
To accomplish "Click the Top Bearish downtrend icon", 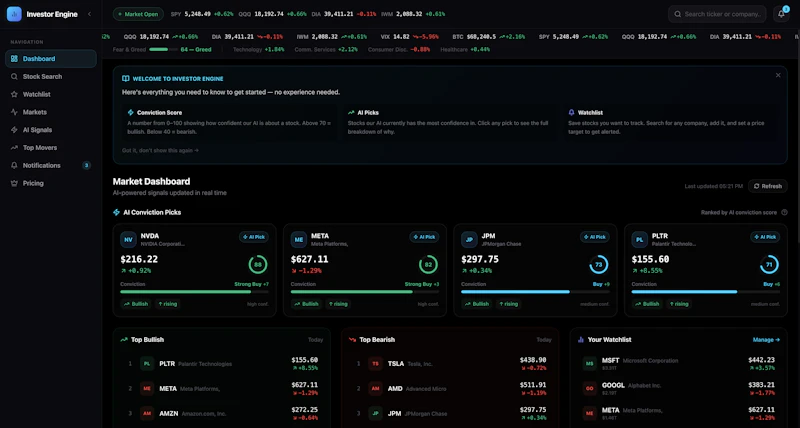I will (353, 340).
